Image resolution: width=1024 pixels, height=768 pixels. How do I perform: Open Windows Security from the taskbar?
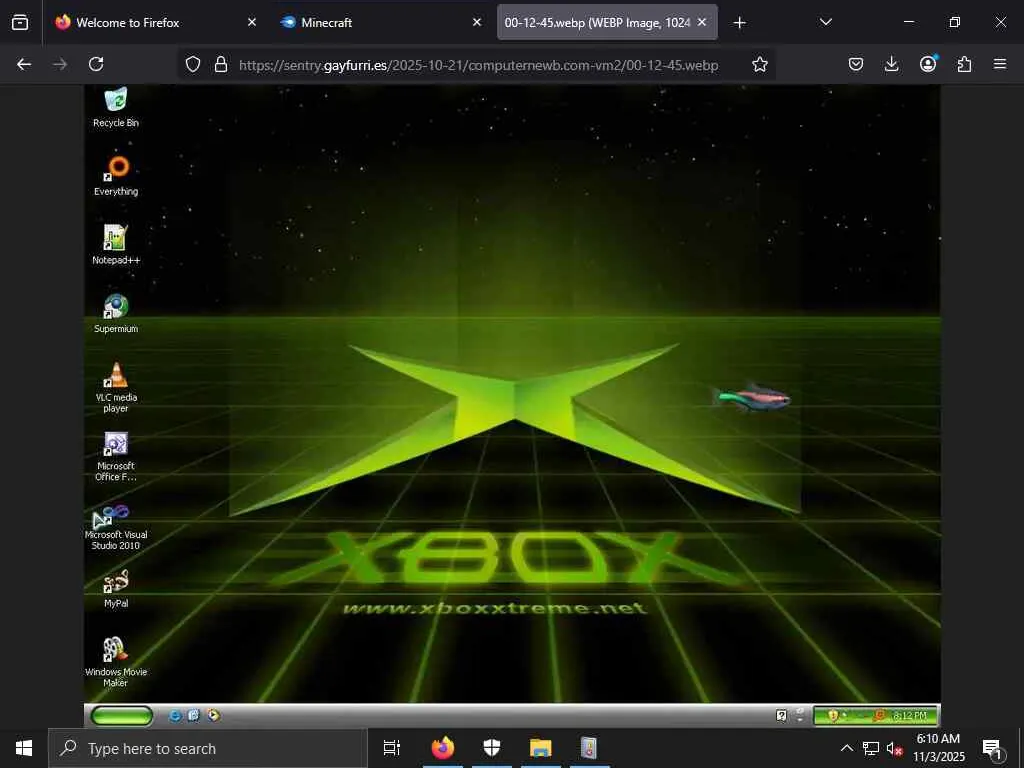[492, 748]
